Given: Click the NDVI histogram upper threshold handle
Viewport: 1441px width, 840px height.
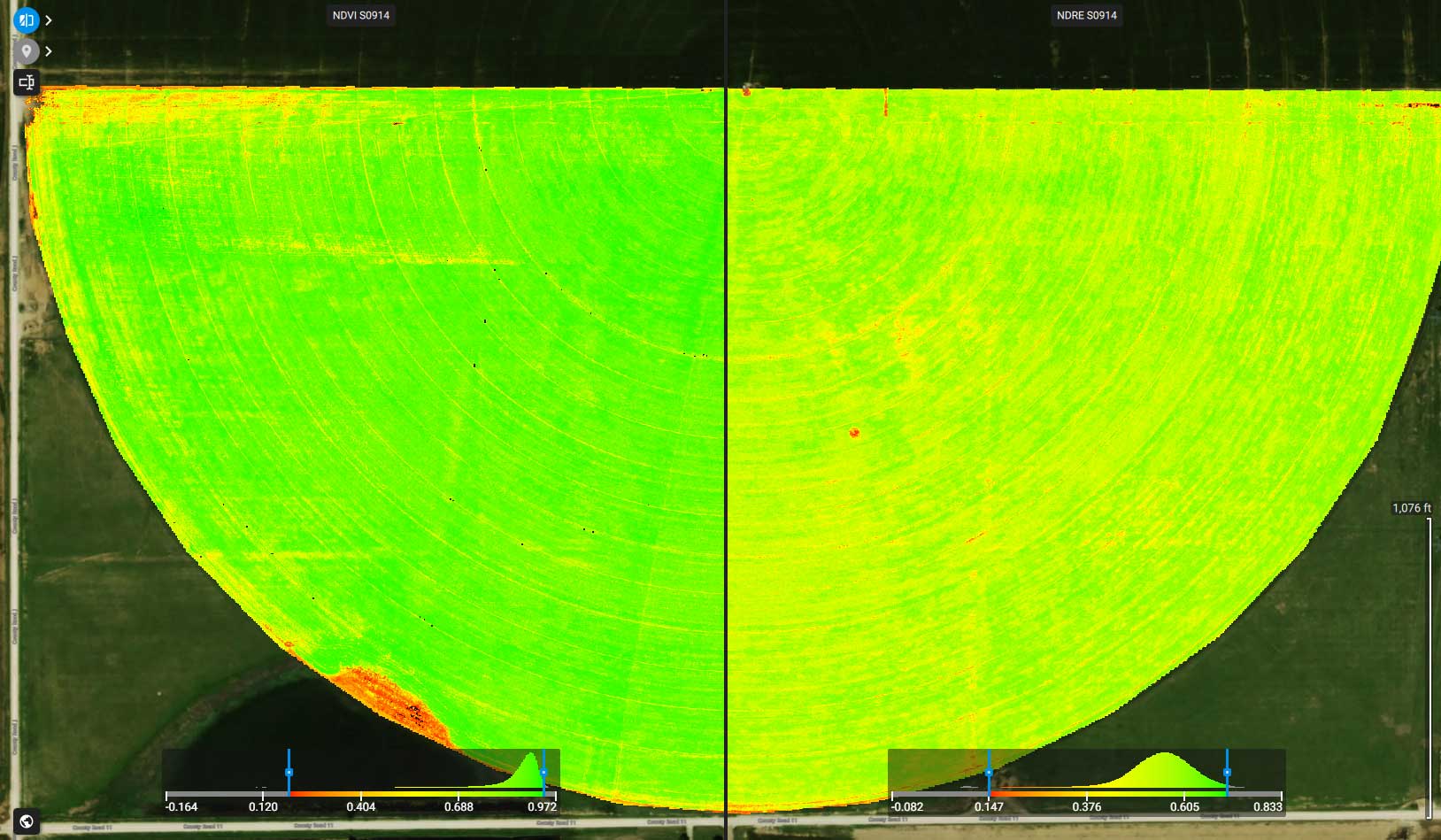Looking at the screenshot, I should 543,773.
